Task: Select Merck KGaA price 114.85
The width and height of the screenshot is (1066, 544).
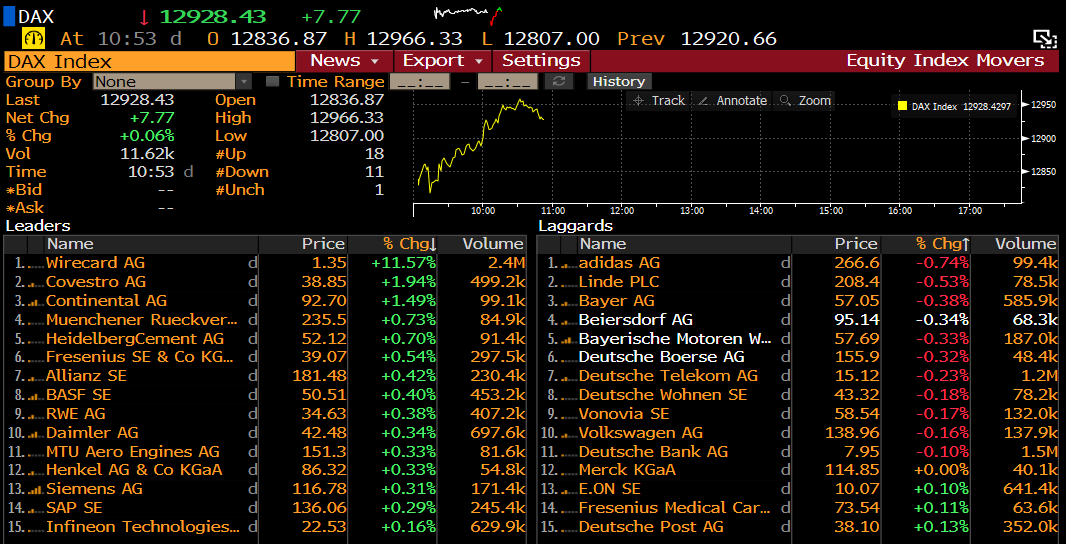Action: click(x=850, y=471)
